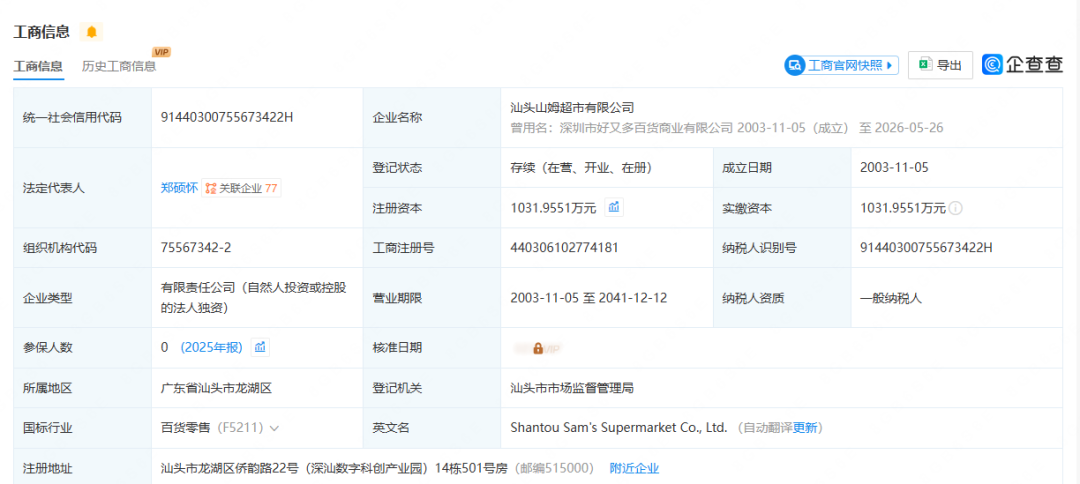Open the registered capital chart icon
The image size is (1080, 484).
tap(614, 207)
